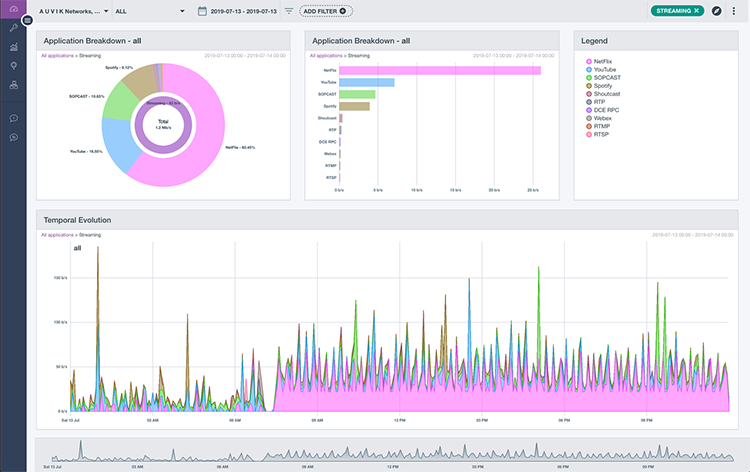
Task: Open the dashboard gauge icon in sidebar
Action: point(13,10)
